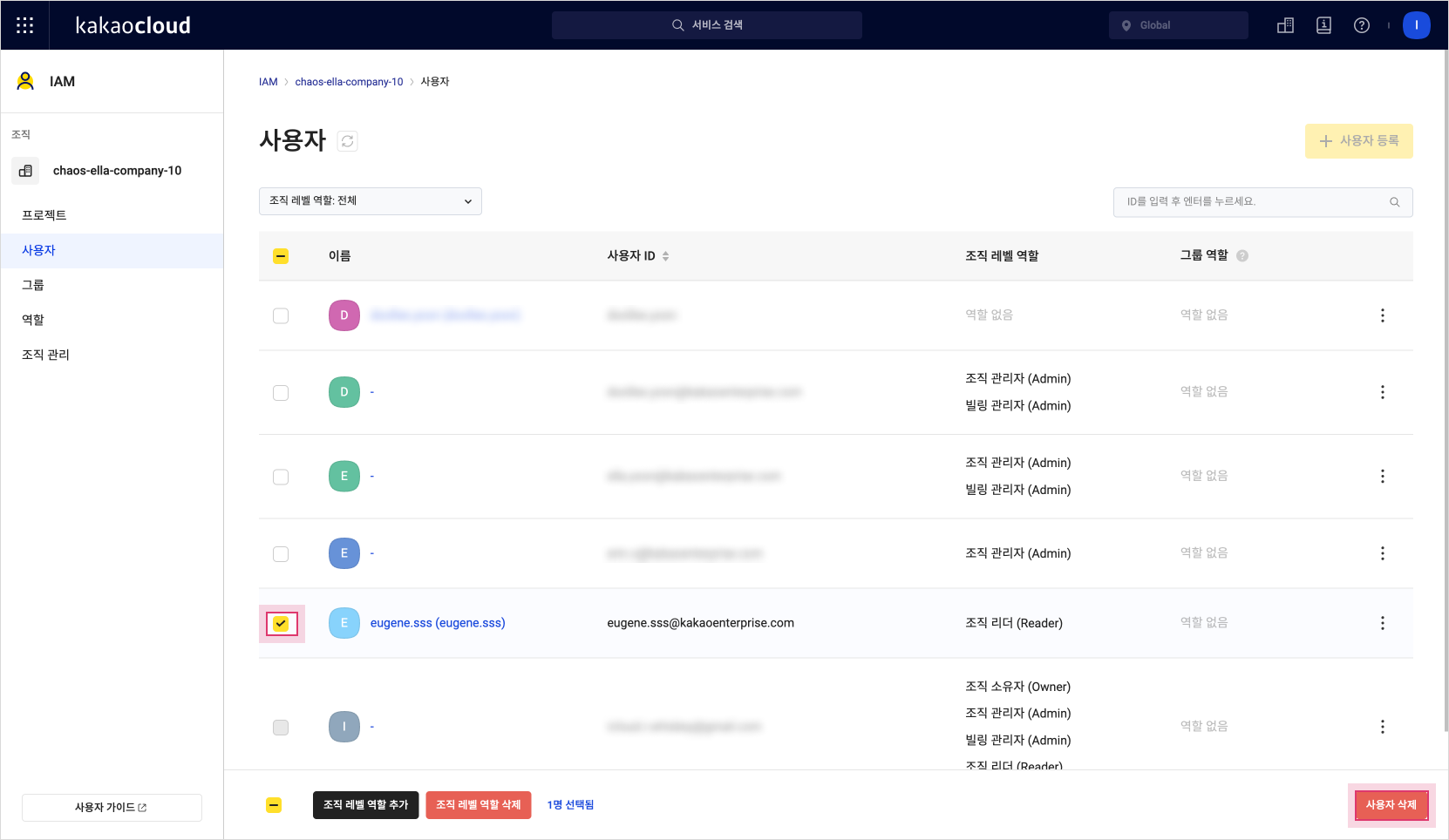Open the Global region selector
The height and width of the screenshot is (840, 1449).
(x=1179, y=25)
